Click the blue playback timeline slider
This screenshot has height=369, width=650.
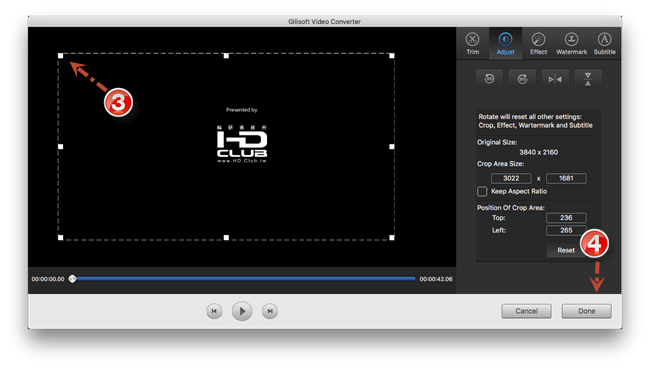(x=244, y=279)
